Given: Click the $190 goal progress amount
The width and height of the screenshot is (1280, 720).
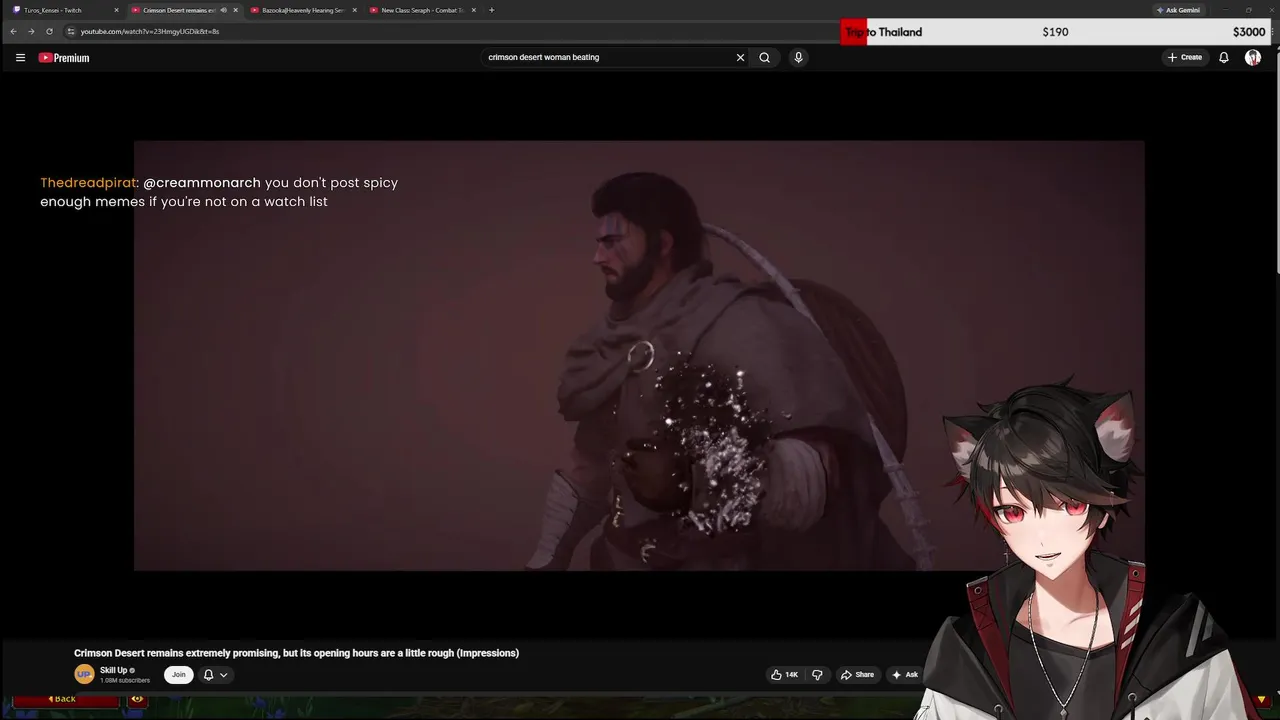Looking at the screenshot, I should tap(1055, 32).
